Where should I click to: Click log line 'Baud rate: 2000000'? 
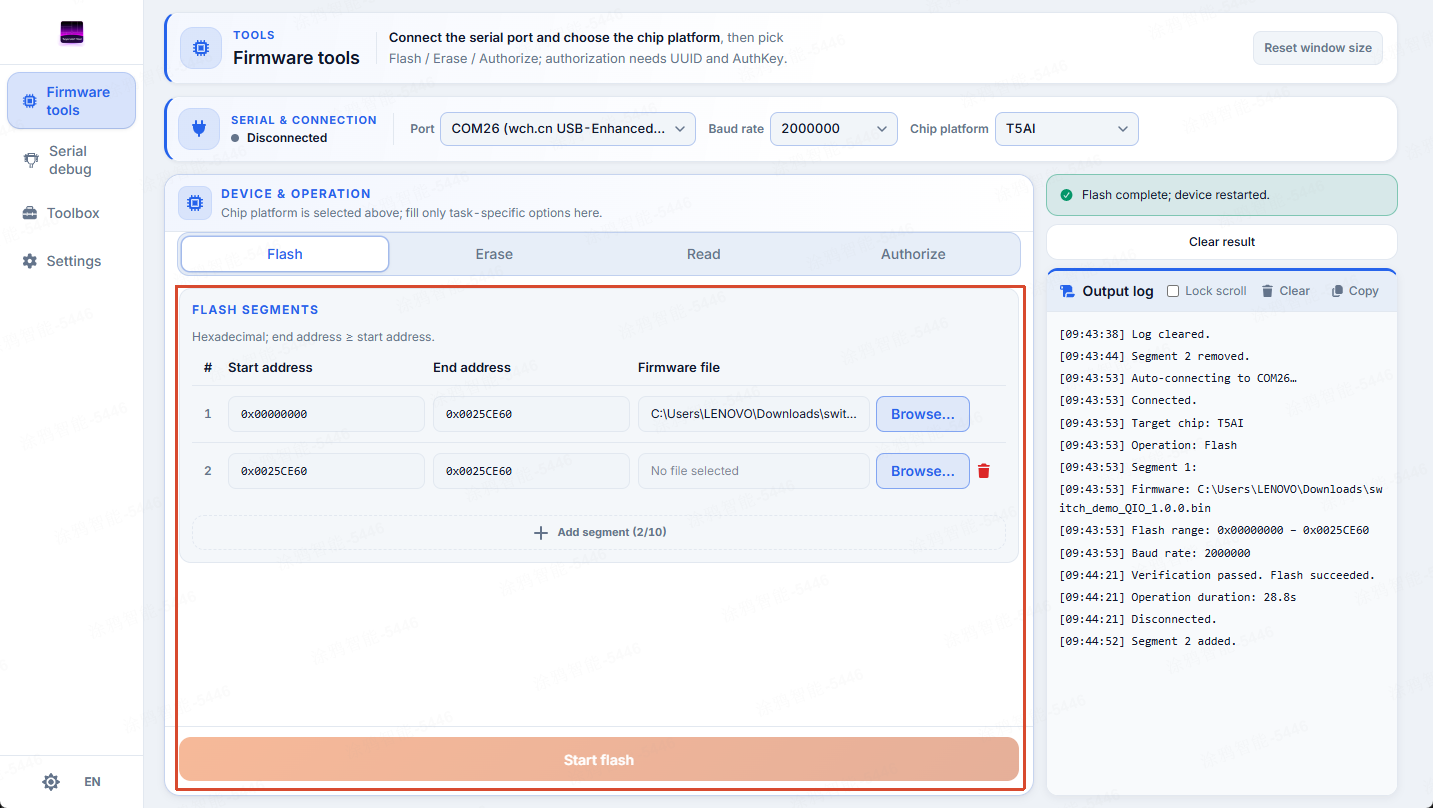[1154, 553]
